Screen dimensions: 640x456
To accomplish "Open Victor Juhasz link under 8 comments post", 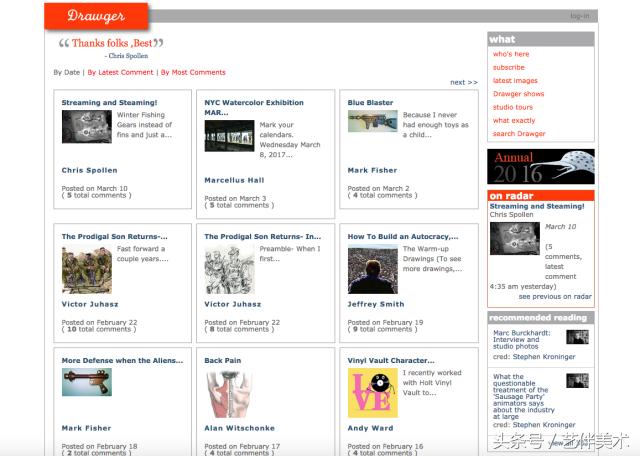I will (233, 304).
